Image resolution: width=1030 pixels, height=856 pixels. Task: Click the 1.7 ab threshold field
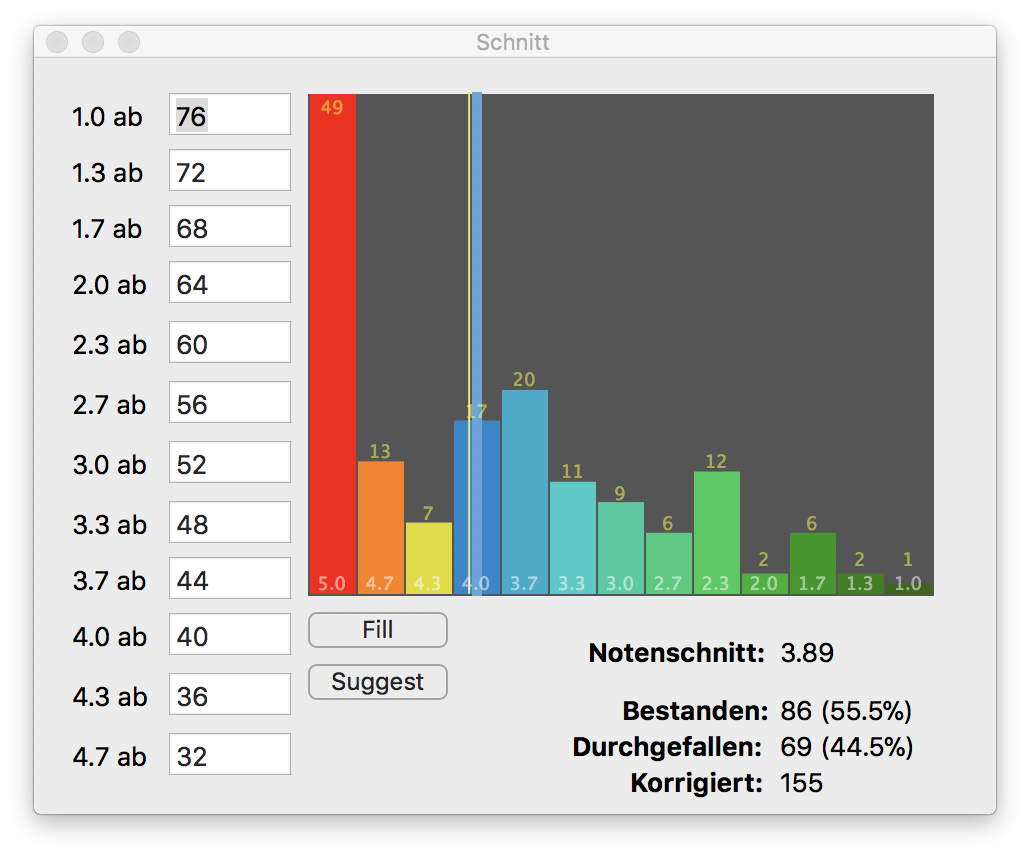point(230,226)
